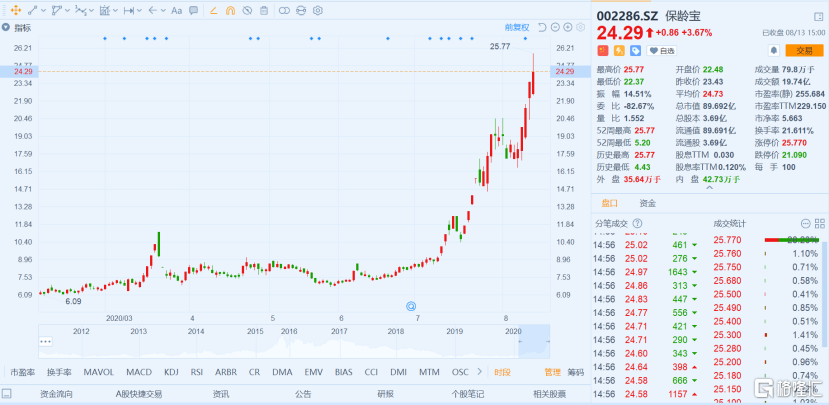
Task: Toggle the MACD indicator
Action: coord(139,372)
